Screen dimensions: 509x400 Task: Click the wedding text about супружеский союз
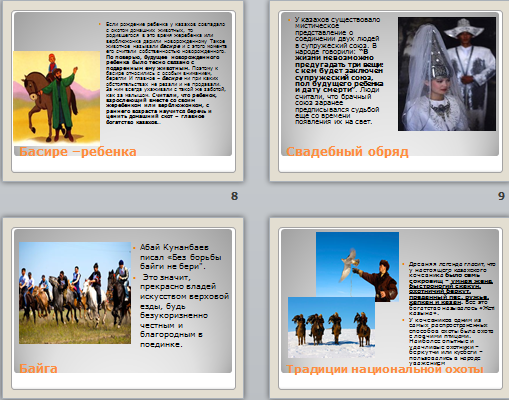click(x=339, y=71)
